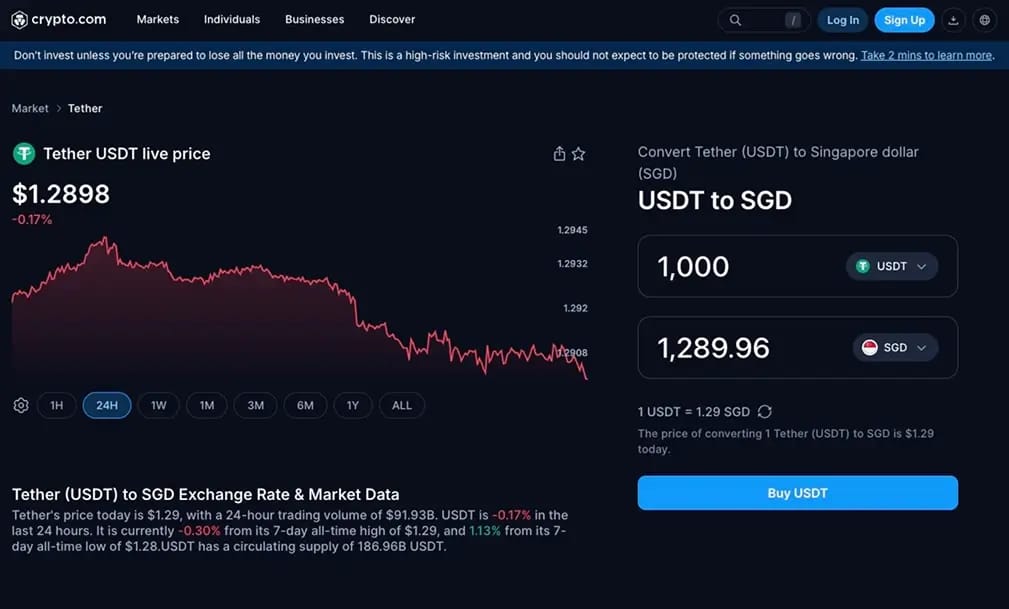Open the search magnifier icon
The image size is (1009, 609).
[735, 21]
